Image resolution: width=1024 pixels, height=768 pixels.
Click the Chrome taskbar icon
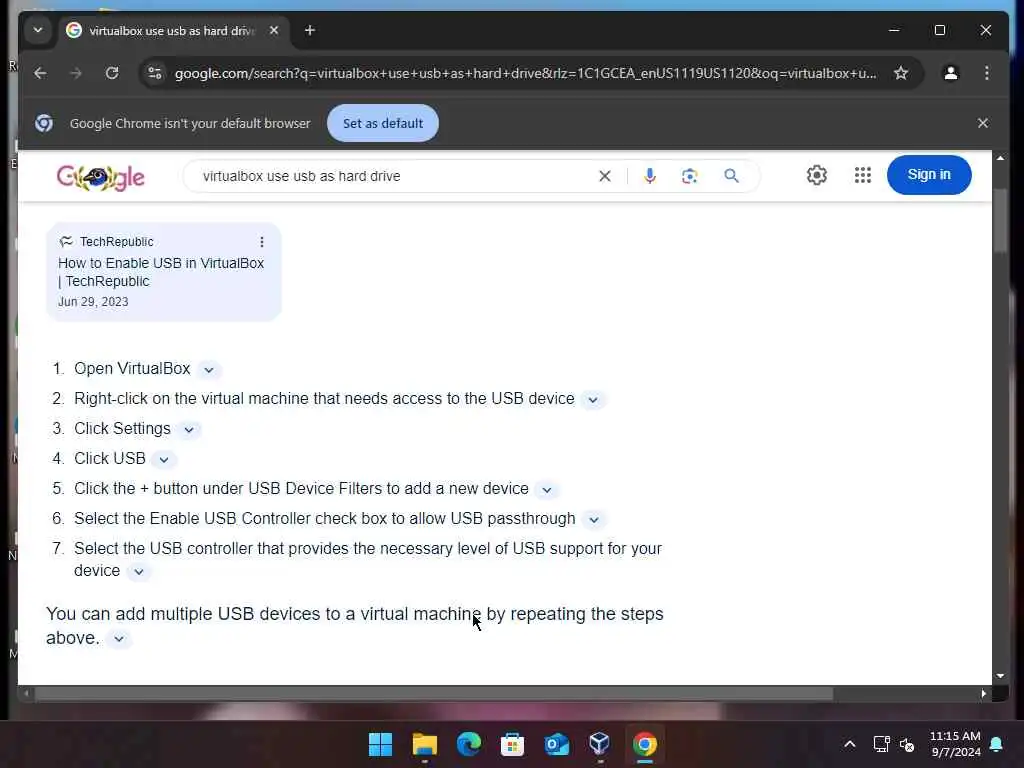pyautogui.click(x=645, y=744)
